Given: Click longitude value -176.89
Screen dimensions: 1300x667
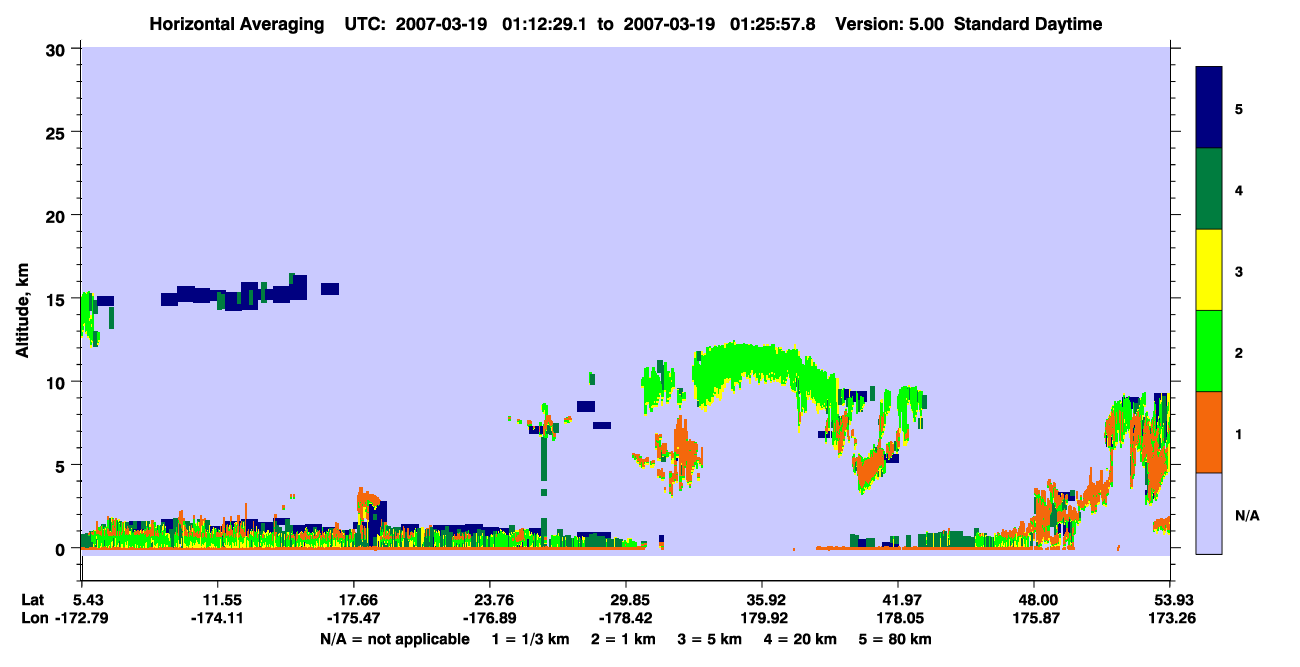Looking at the screenshot, I should coord(489,618).
